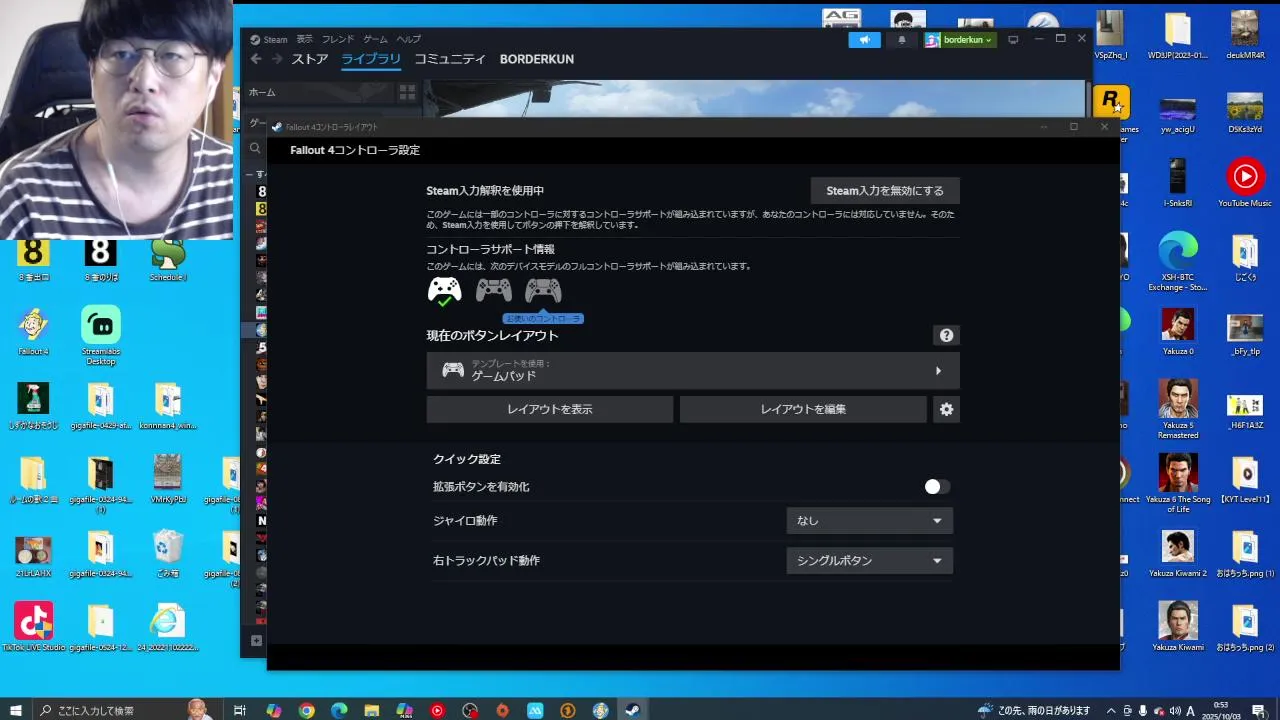Image resolution: width=1280 pixels, height=720 pixels.
Task: Open Steam announcements megaphone icon
Action: [865, 40]
